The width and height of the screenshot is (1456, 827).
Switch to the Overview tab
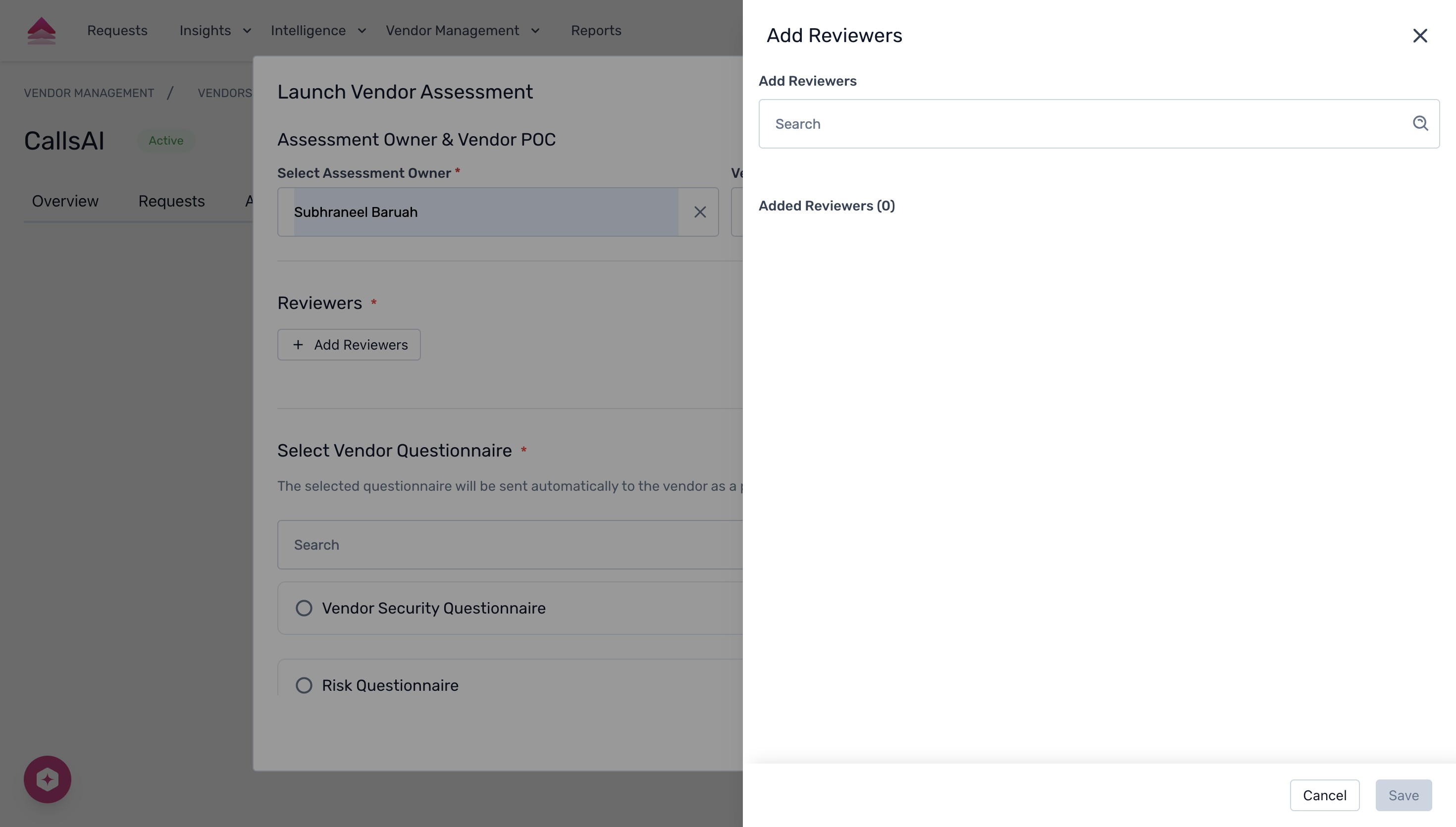pyautogui.click(x=65, y=201)
